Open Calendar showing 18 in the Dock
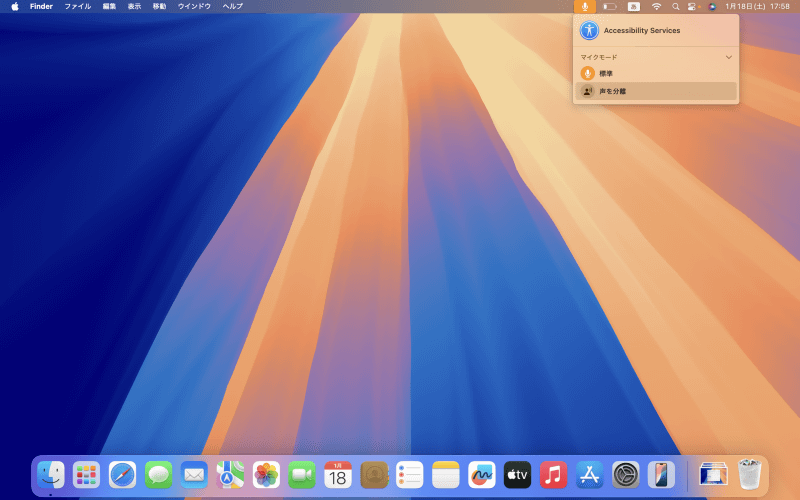The image size is (800, 500). tap(338, 475)
